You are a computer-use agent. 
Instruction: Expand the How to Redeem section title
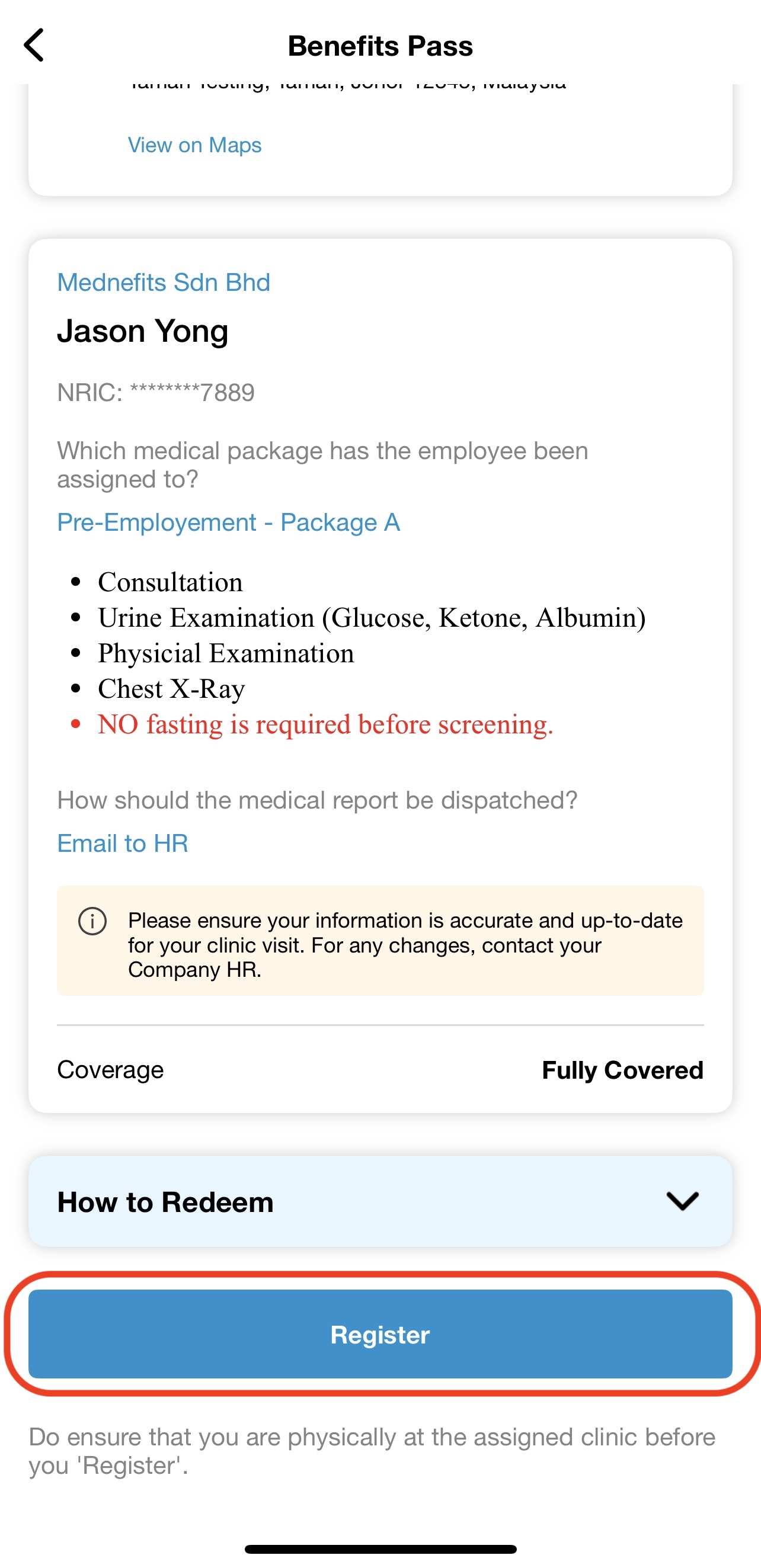click(x=165, y=1202)
